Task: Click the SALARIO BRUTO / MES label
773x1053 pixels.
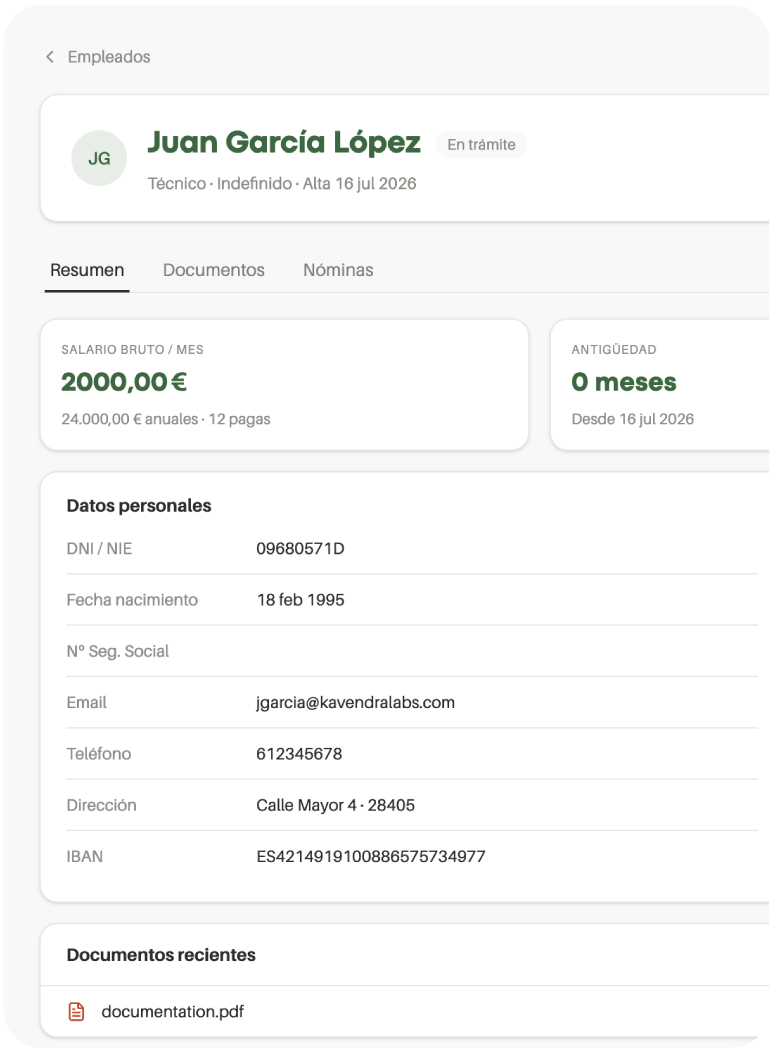Action: coord(132,350)
